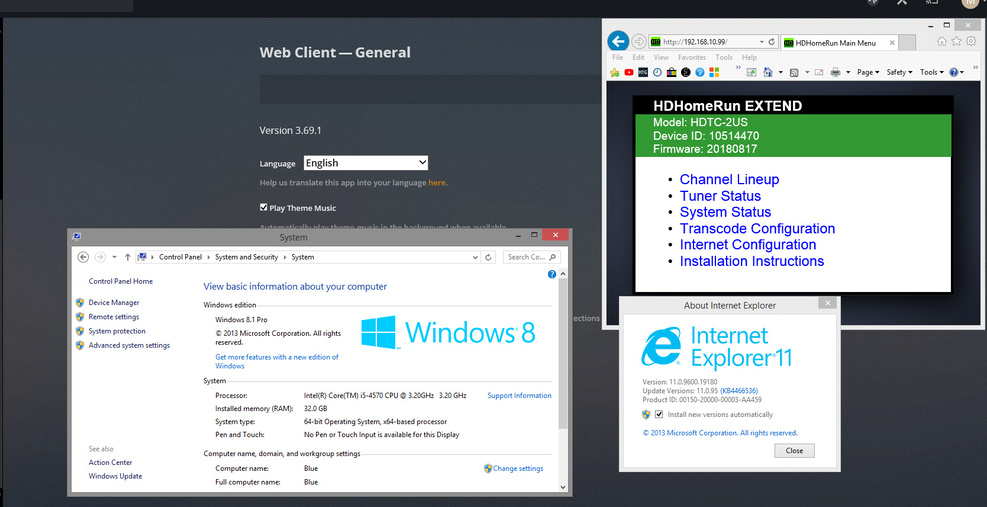
Task: Click the KB4466536 update link
Action: point(739,390)
